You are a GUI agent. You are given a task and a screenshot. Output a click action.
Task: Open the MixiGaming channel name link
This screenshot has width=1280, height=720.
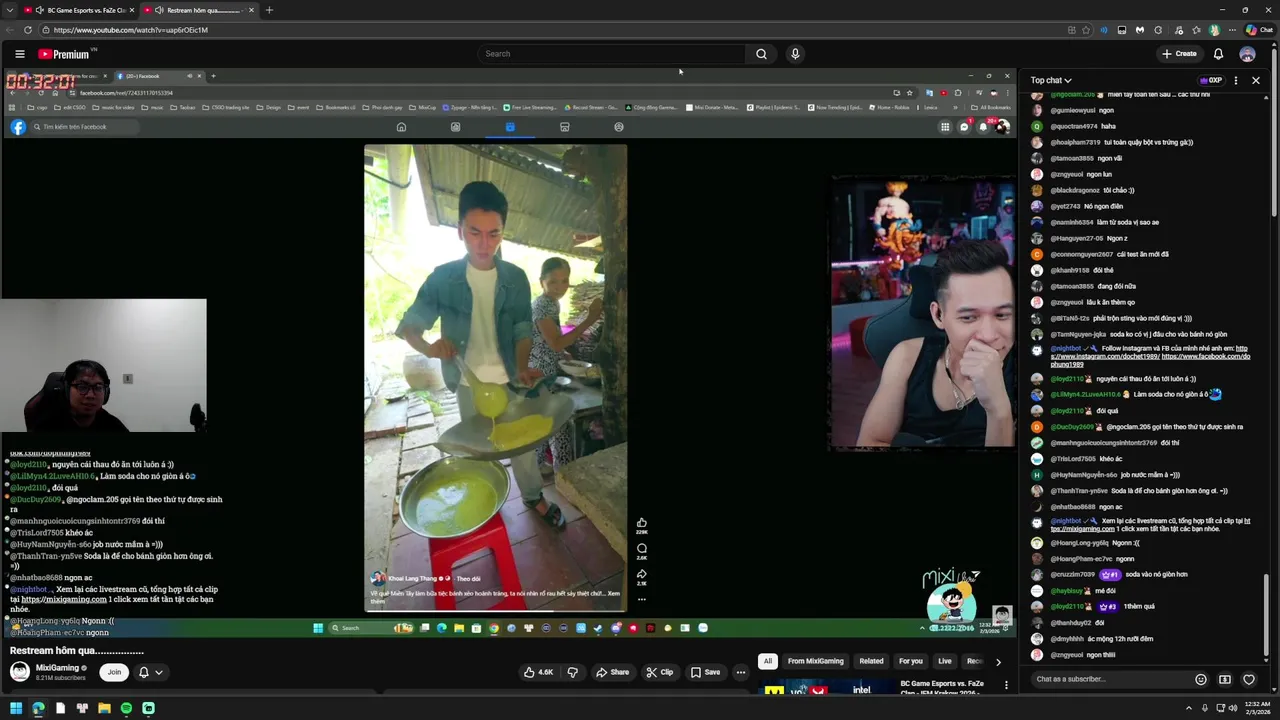57,668
